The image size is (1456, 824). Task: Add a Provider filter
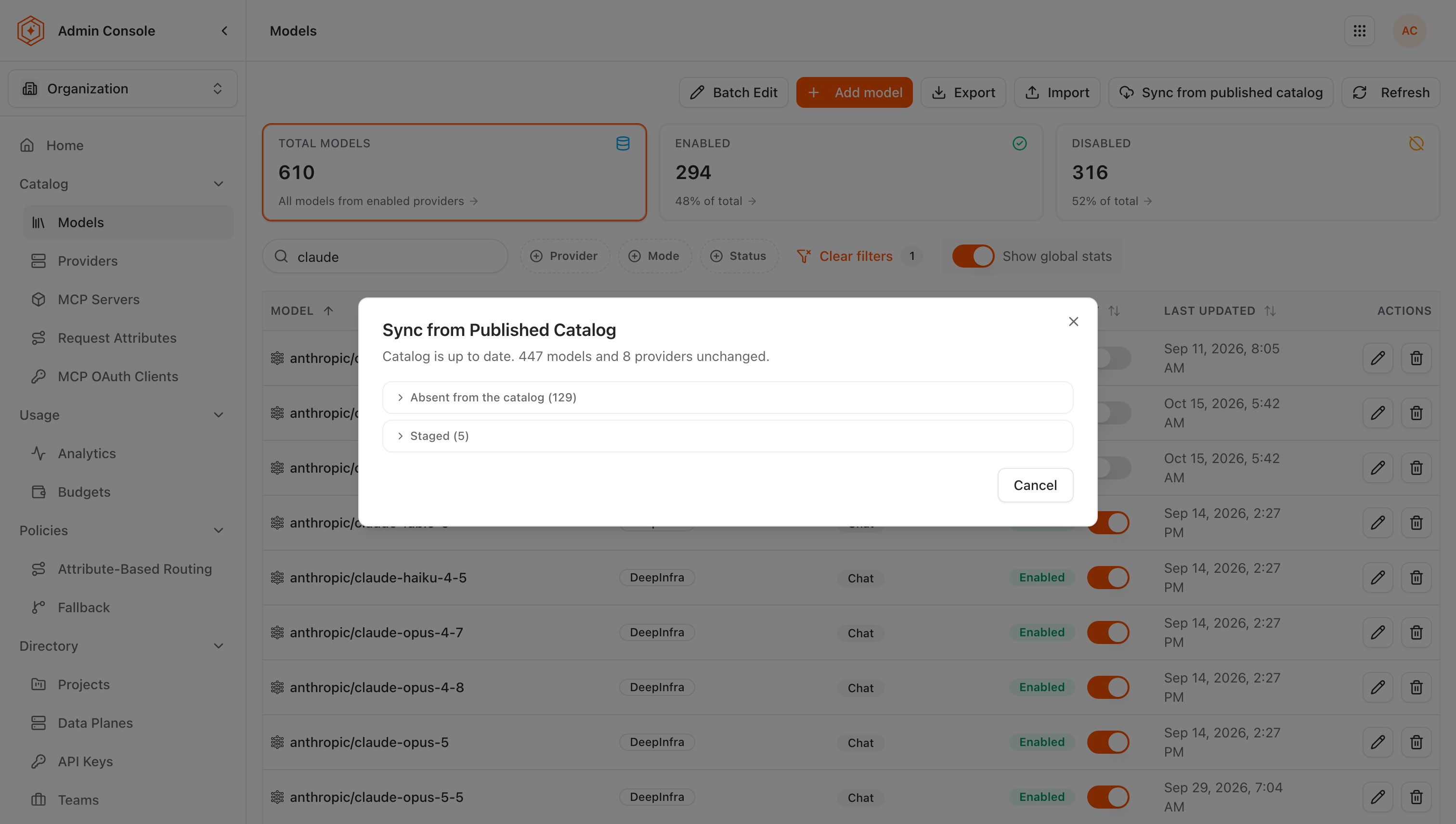click(x=564, y=256)
